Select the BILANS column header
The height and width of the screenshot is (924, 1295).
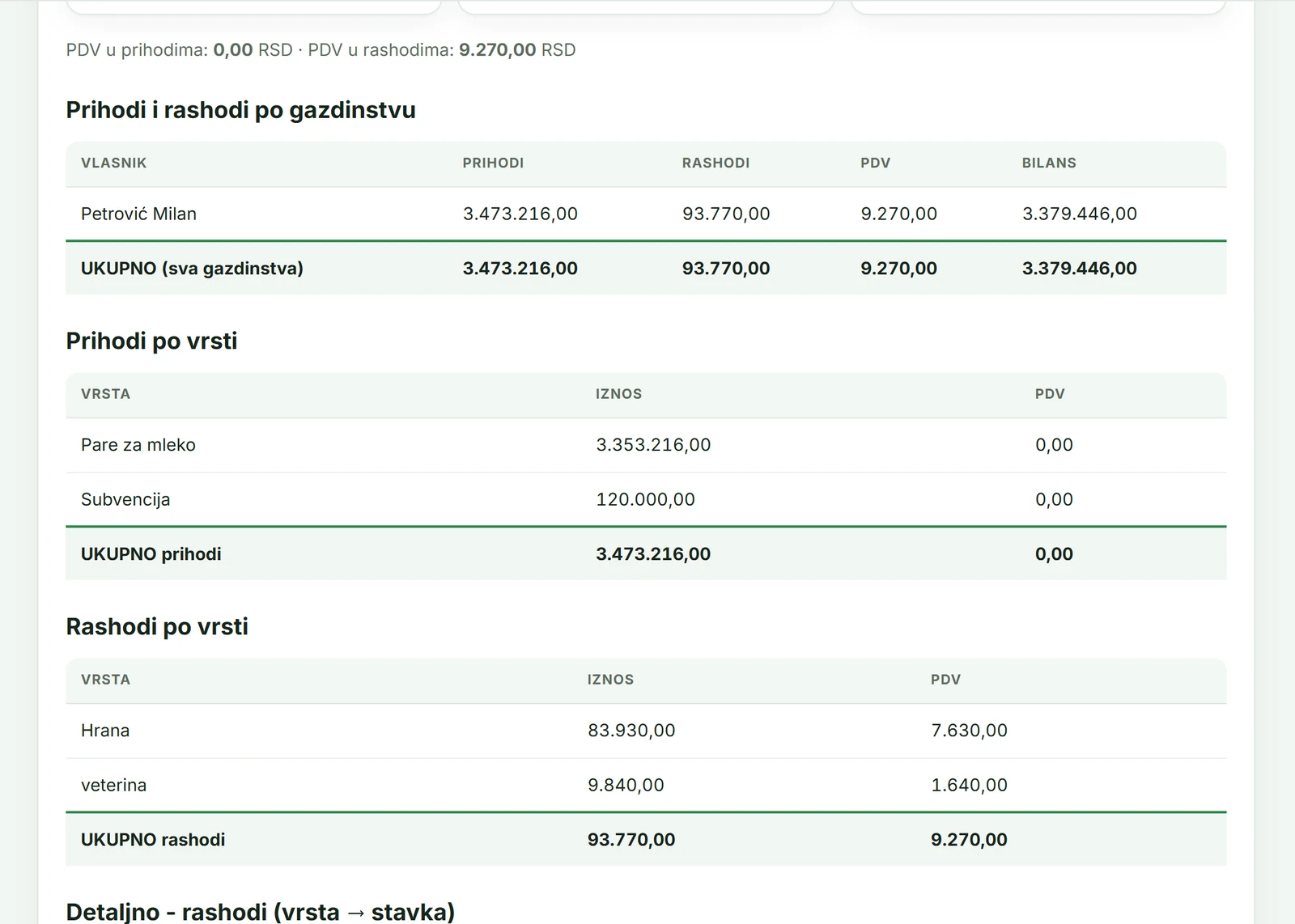point(1049,163)
